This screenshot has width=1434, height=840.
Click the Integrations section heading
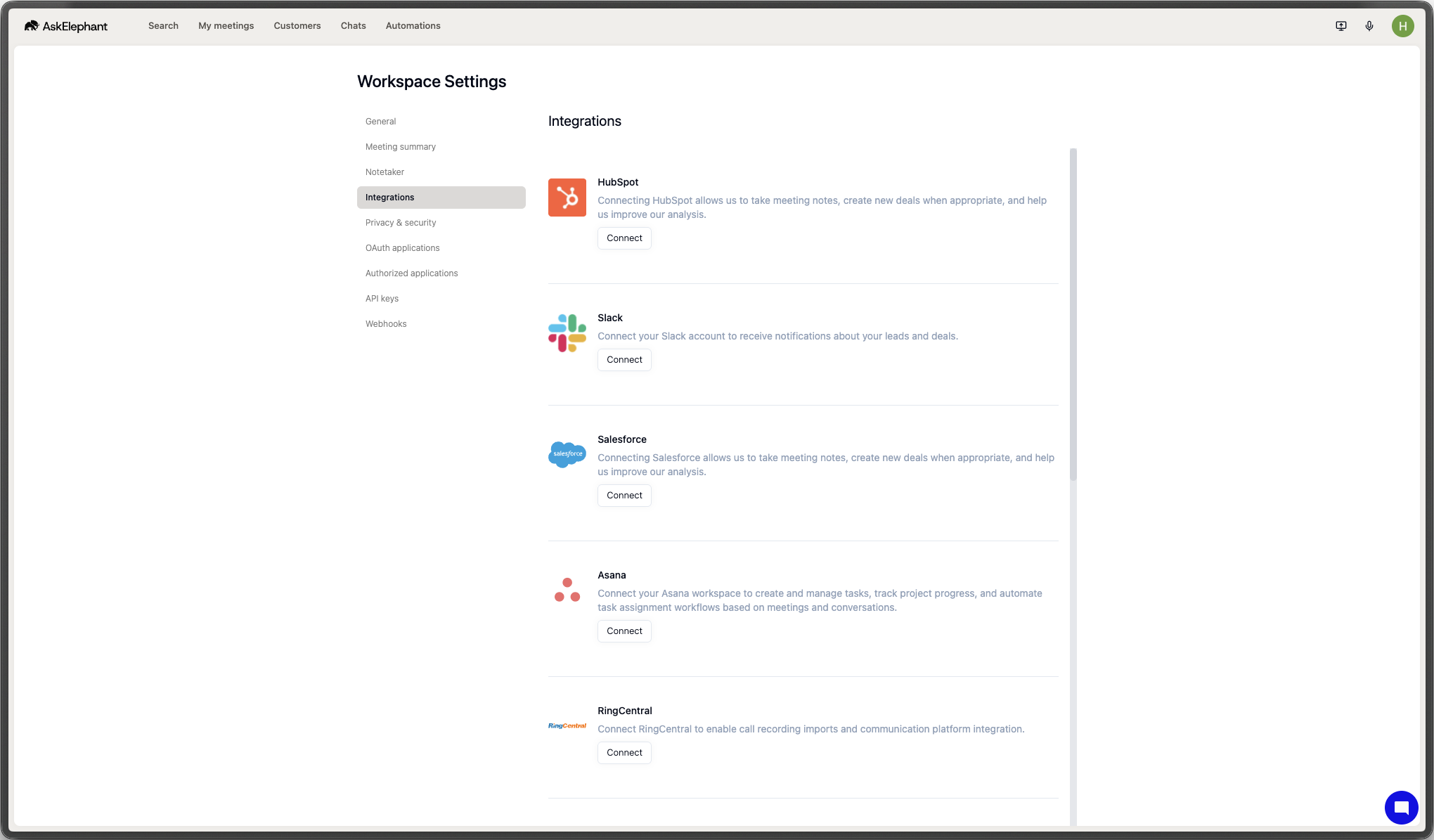[585, 121]
